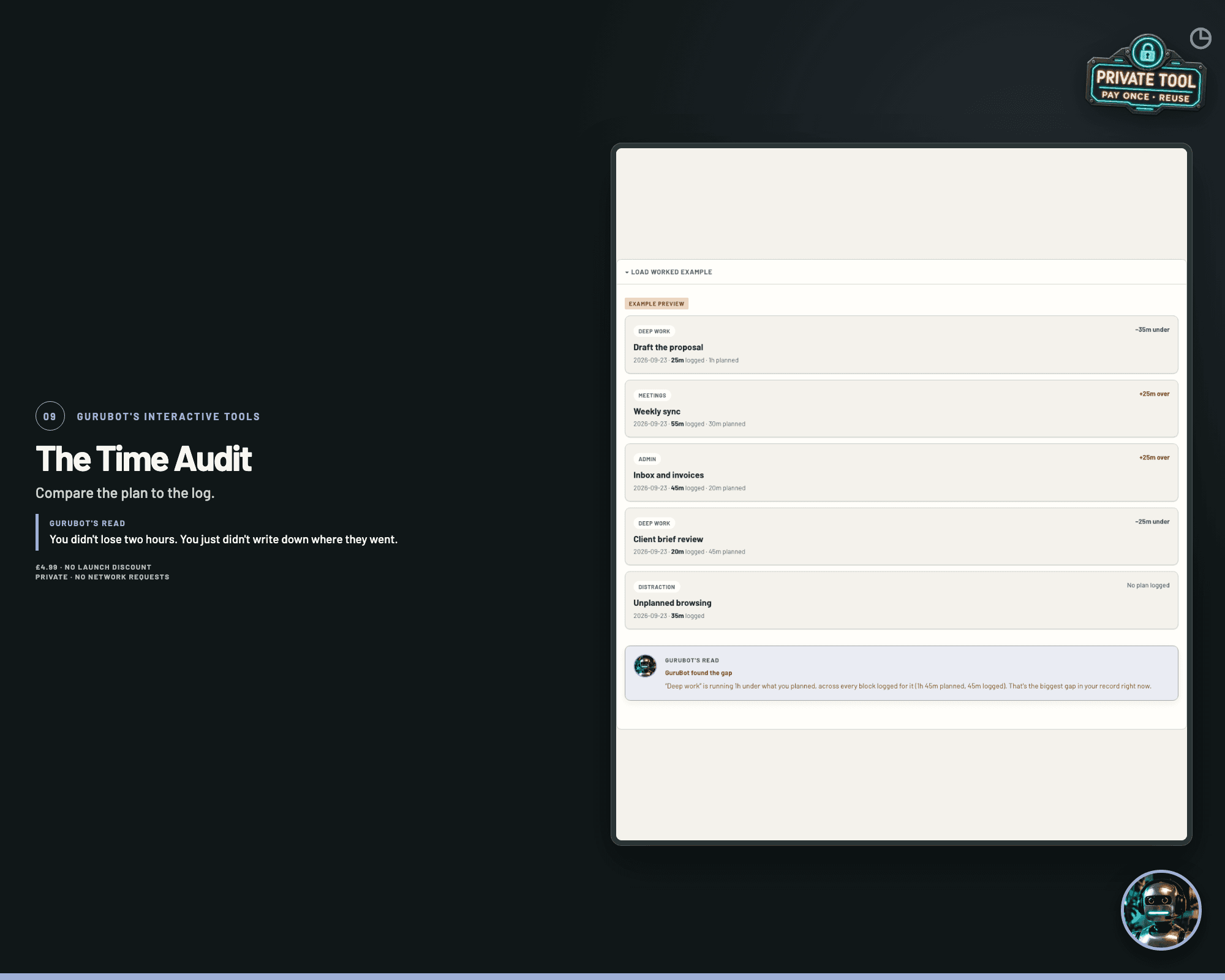This screenshot has width=1225, height=980.
Task: Select the Unplanned browsing entry
Action: (901, 600)
